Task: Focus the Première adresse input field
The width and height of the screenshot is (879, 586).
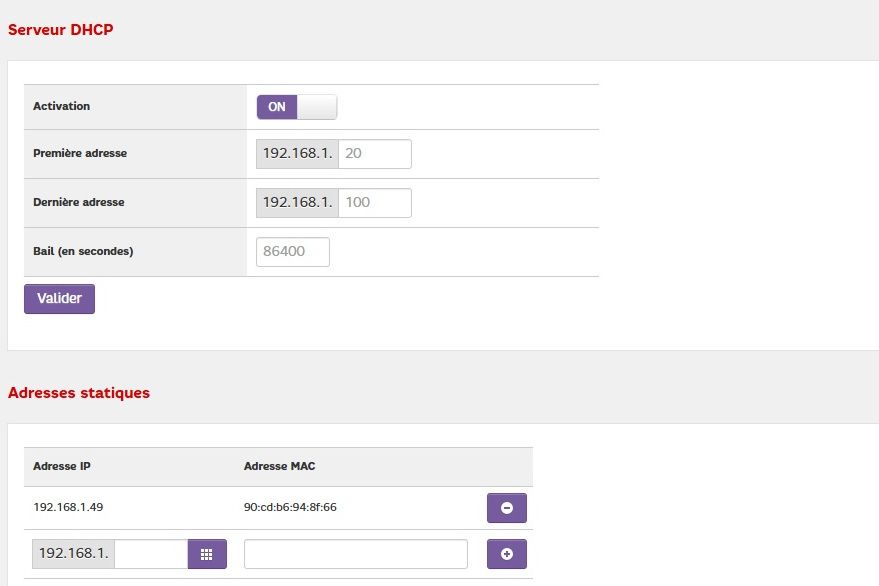Action: (375, 154)
